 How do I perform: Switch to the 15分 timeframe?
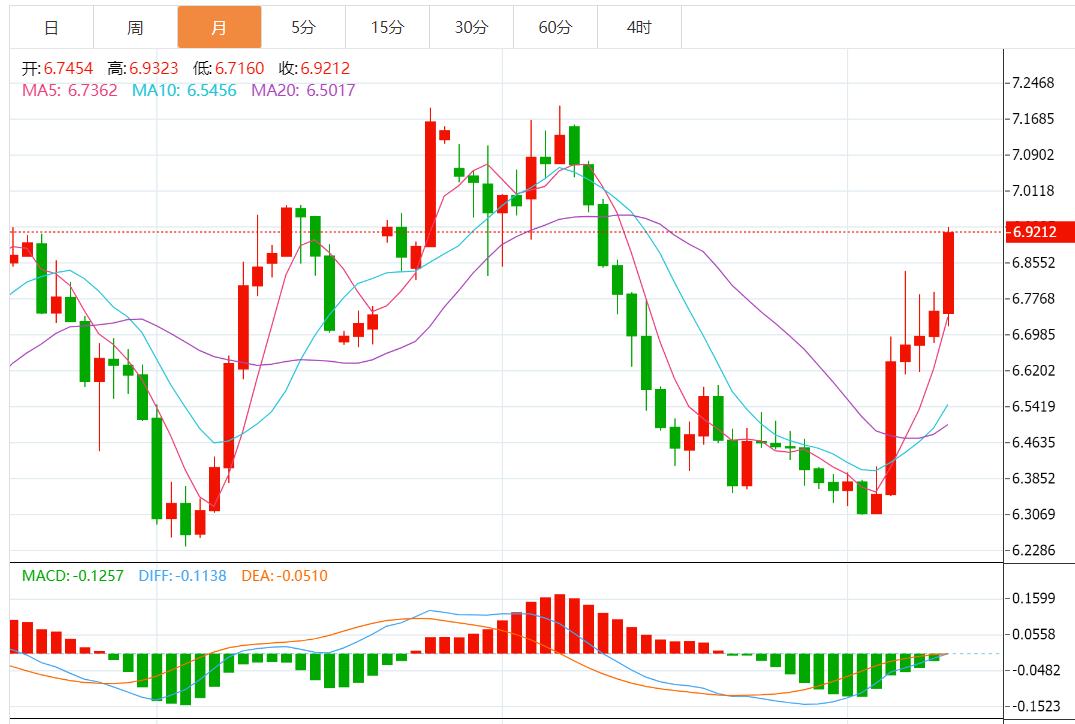pos(387,27)
